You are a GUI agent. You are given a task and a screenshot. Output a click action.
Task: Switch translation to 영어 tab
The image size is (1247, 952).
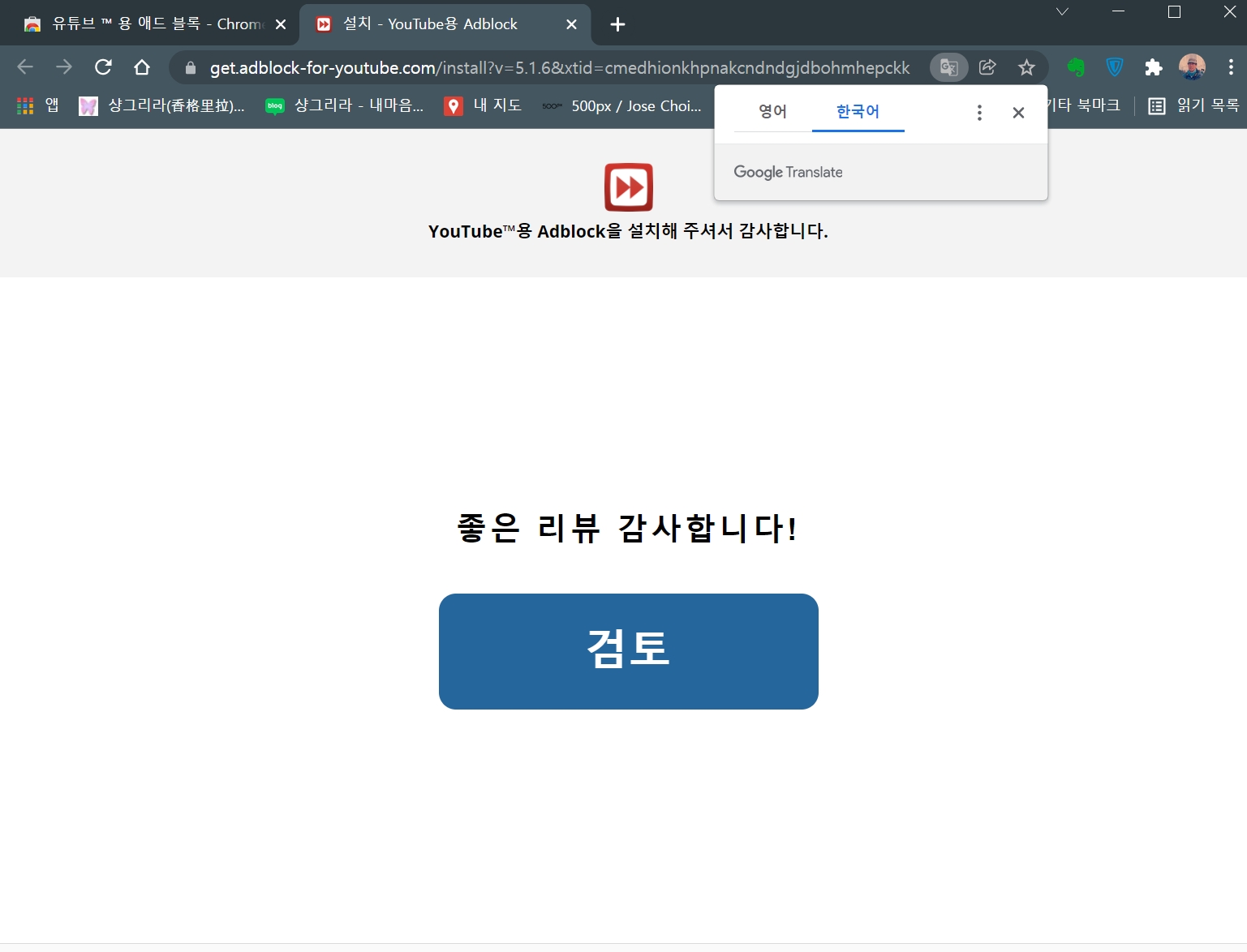point(772,111)
